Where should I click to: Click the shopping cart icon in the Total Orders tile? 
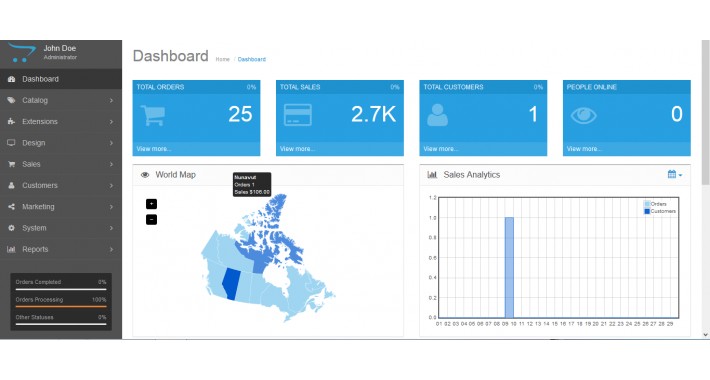(153, 115)
